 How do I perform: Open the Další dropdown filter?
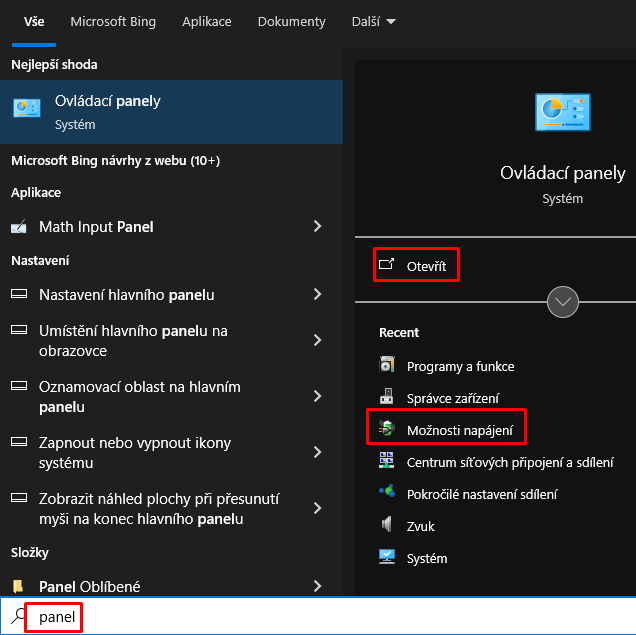click(x=374, y=21)
